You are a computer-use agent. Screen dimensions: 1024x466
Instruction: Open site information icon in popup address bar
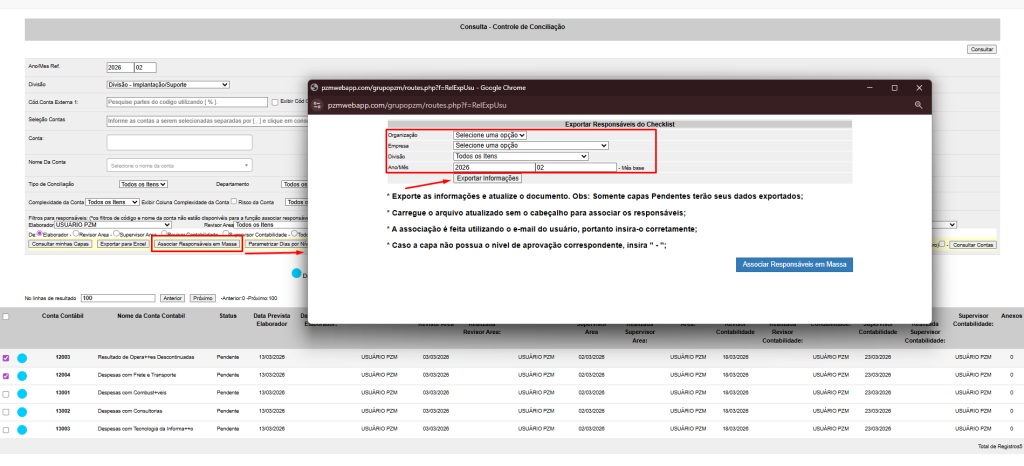click(319, 104)
